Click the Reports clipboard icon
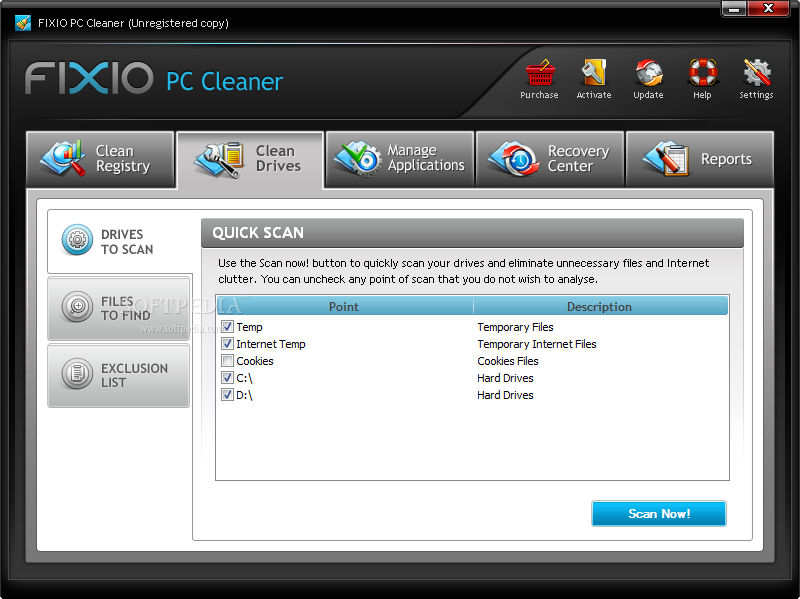This screenshot has width=800, height=599. pos(666,159)
